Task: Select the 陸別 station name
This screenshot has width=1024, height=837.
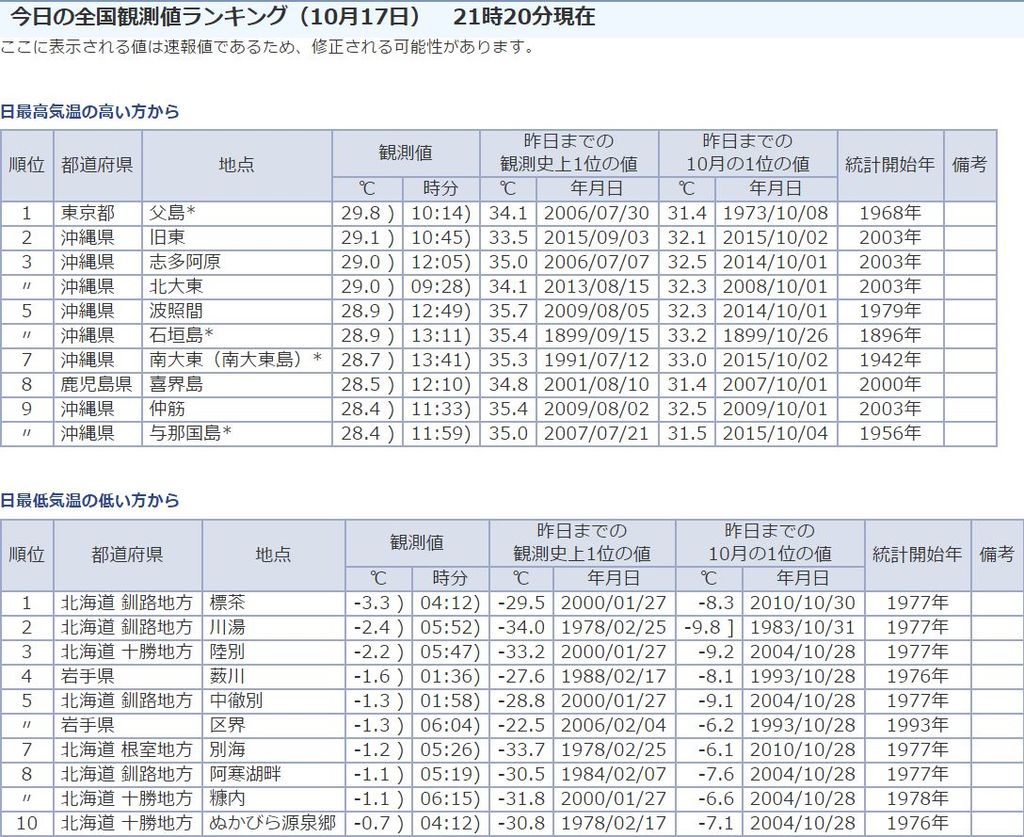Action: pos(227,652)
